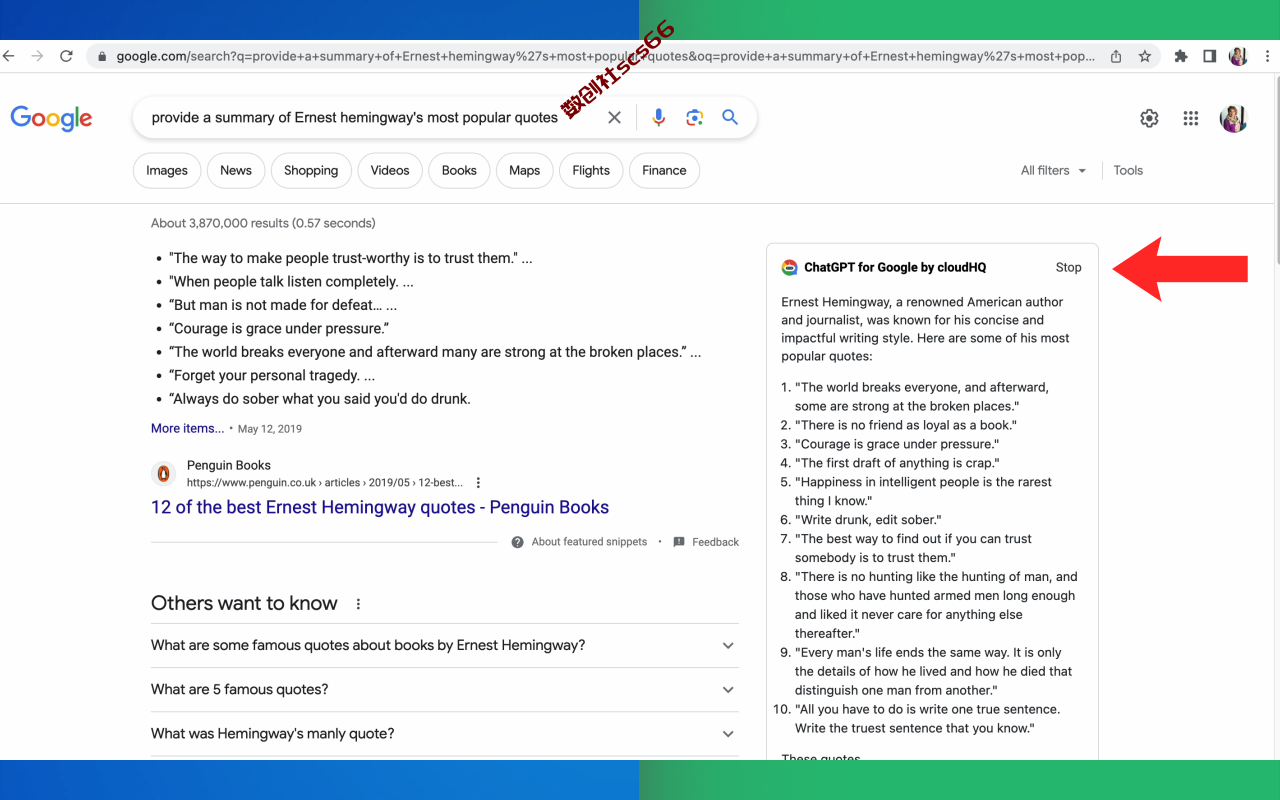Open the All filters dropdown

click(1053, 170)
